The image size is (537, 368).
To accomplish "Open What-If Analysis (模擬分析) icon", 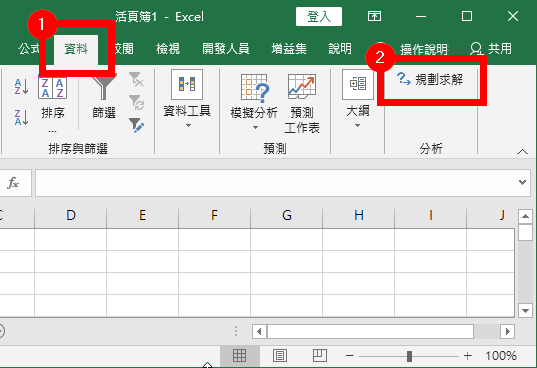I will [254, 88].
